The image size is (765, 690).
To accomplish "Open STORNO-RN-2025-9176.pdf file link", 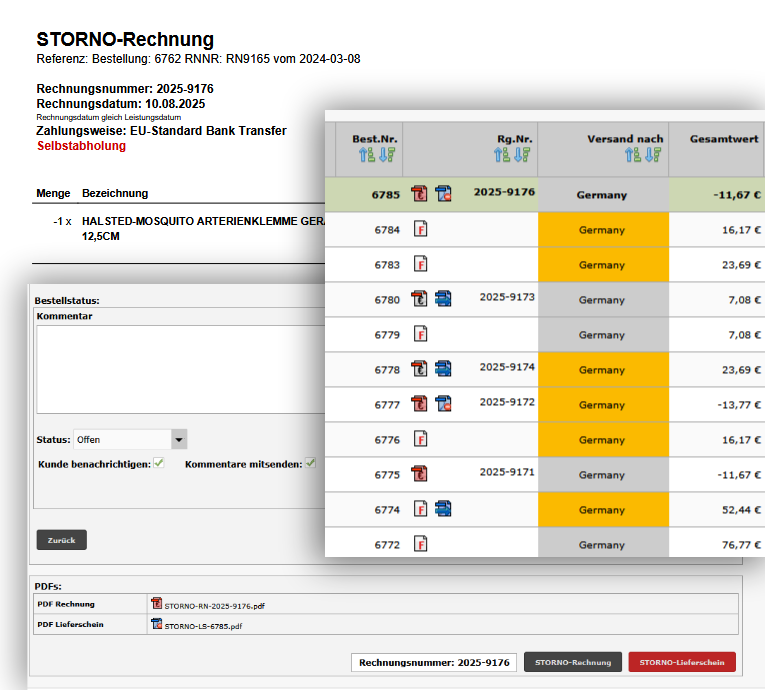I will (x=214, y=605).
